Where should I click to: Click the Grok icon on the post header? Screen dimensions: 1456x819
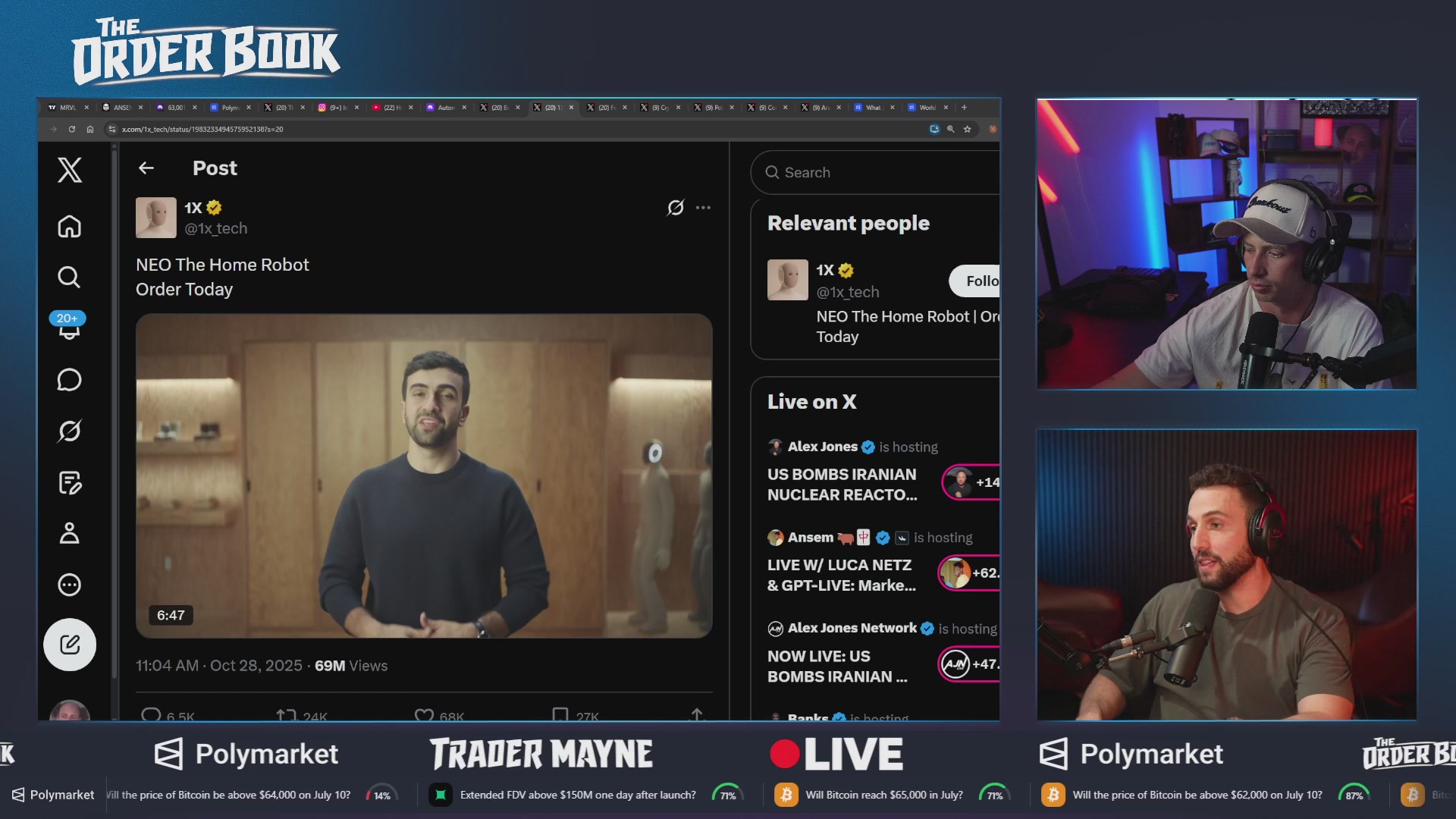point(676,207)
